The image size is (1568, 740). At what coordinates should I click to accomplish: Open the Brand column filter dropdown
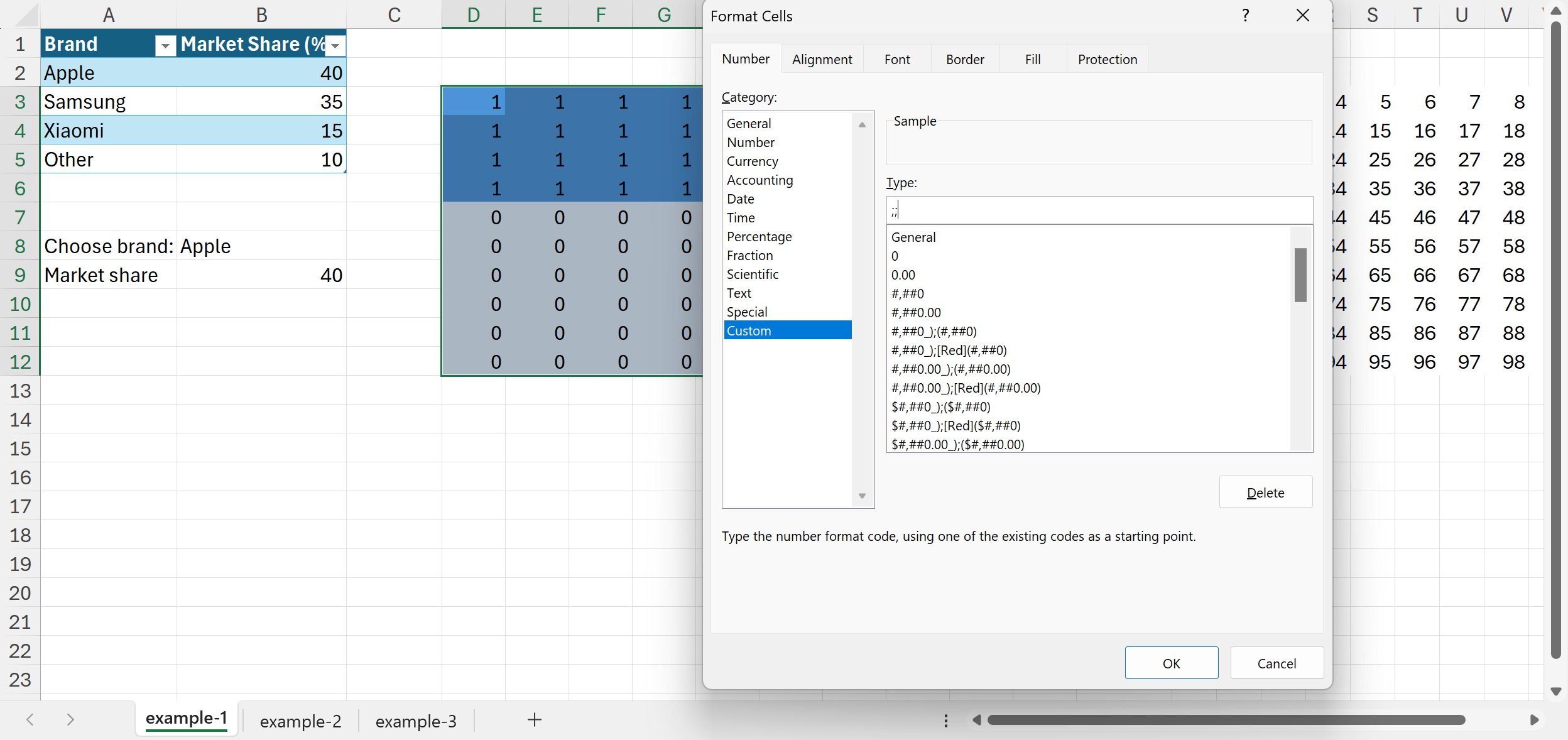point(165,45)
